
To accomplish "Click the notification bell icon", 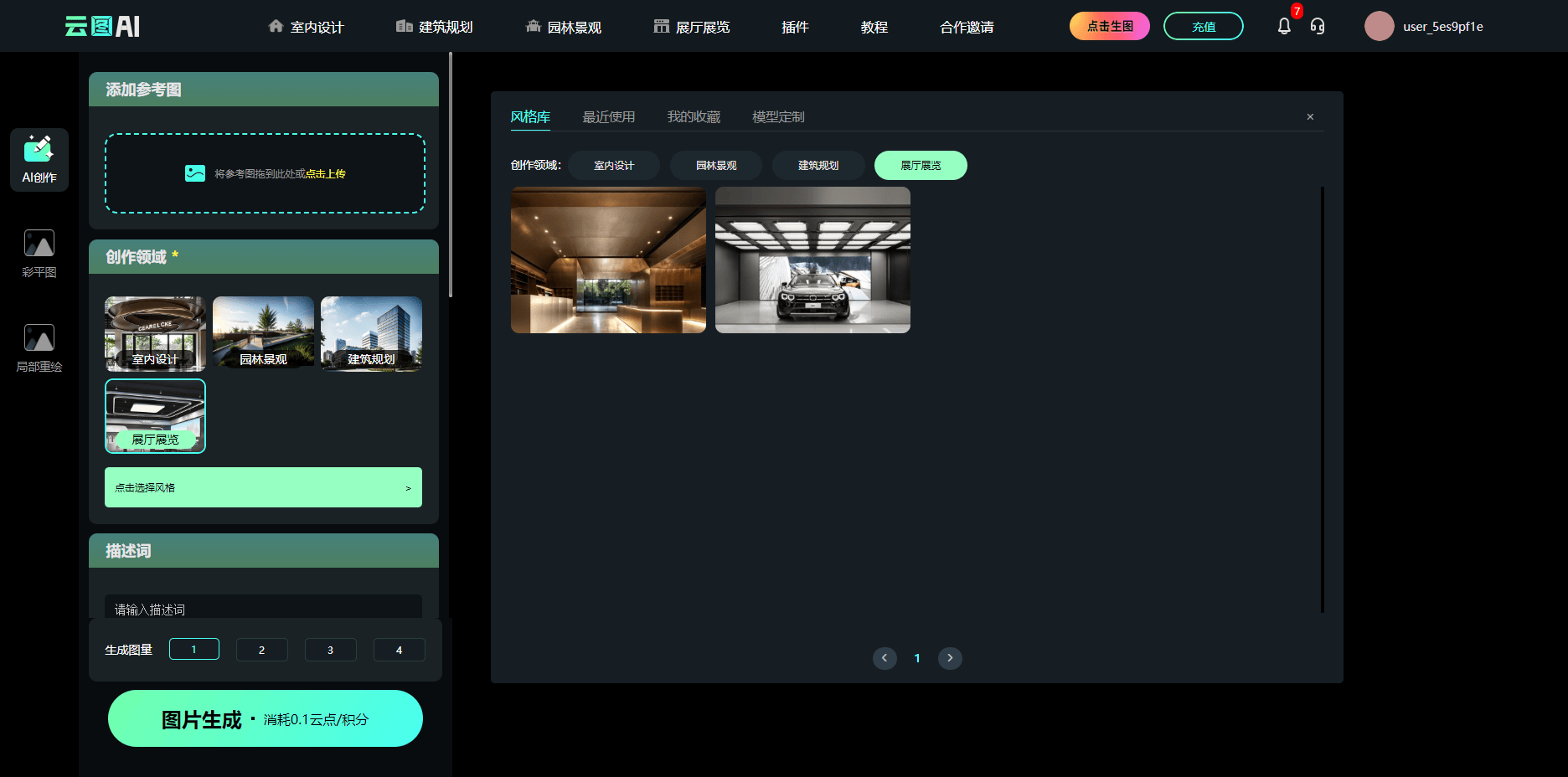I will [1283, 27].
